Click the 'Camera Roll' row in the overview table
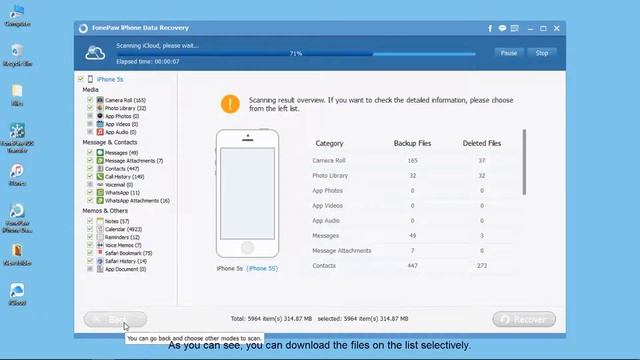The image size is (640, 360). click(x=411, y=160)
